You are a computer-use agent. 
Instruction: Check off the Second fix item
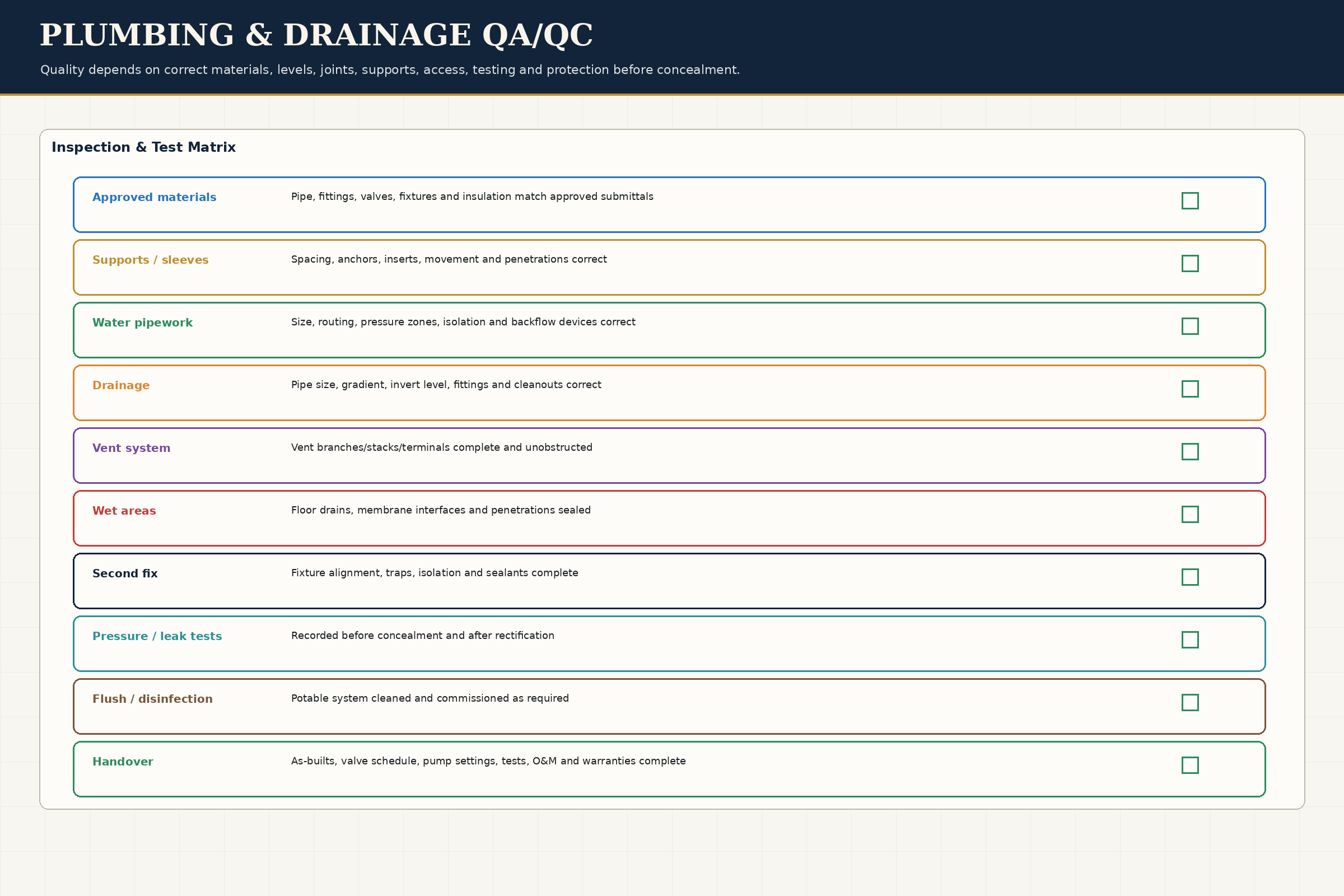[1191, 577]
